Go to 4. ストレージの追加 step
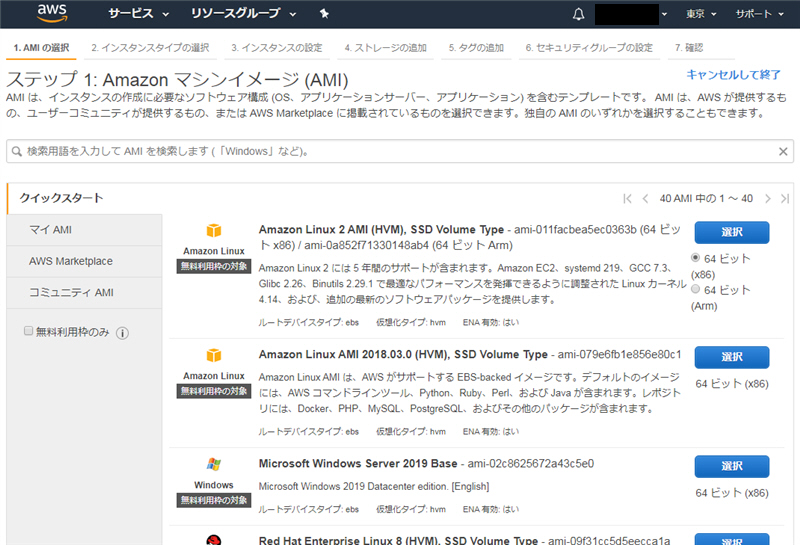Viewport: 800px width, 545px height. (385, 48)
